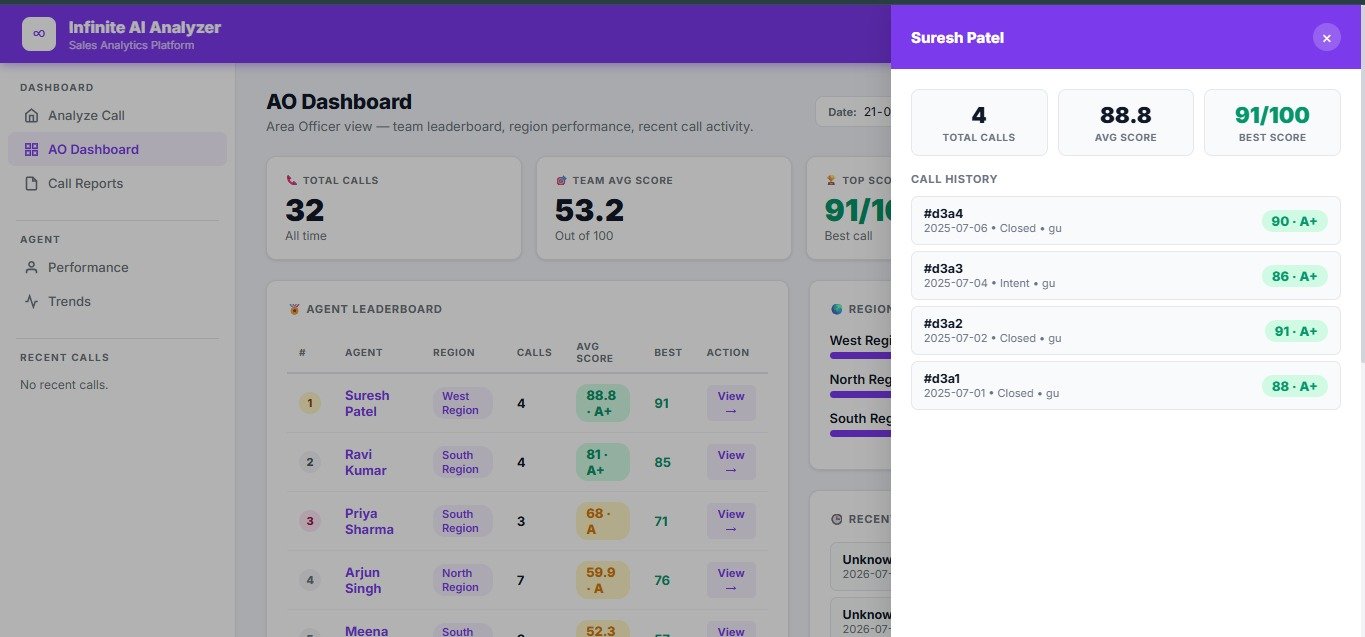Click the target icon beside Team Avg Score
The width and height of the screenshot is (1365, 637).
click(x=561, y=180)
